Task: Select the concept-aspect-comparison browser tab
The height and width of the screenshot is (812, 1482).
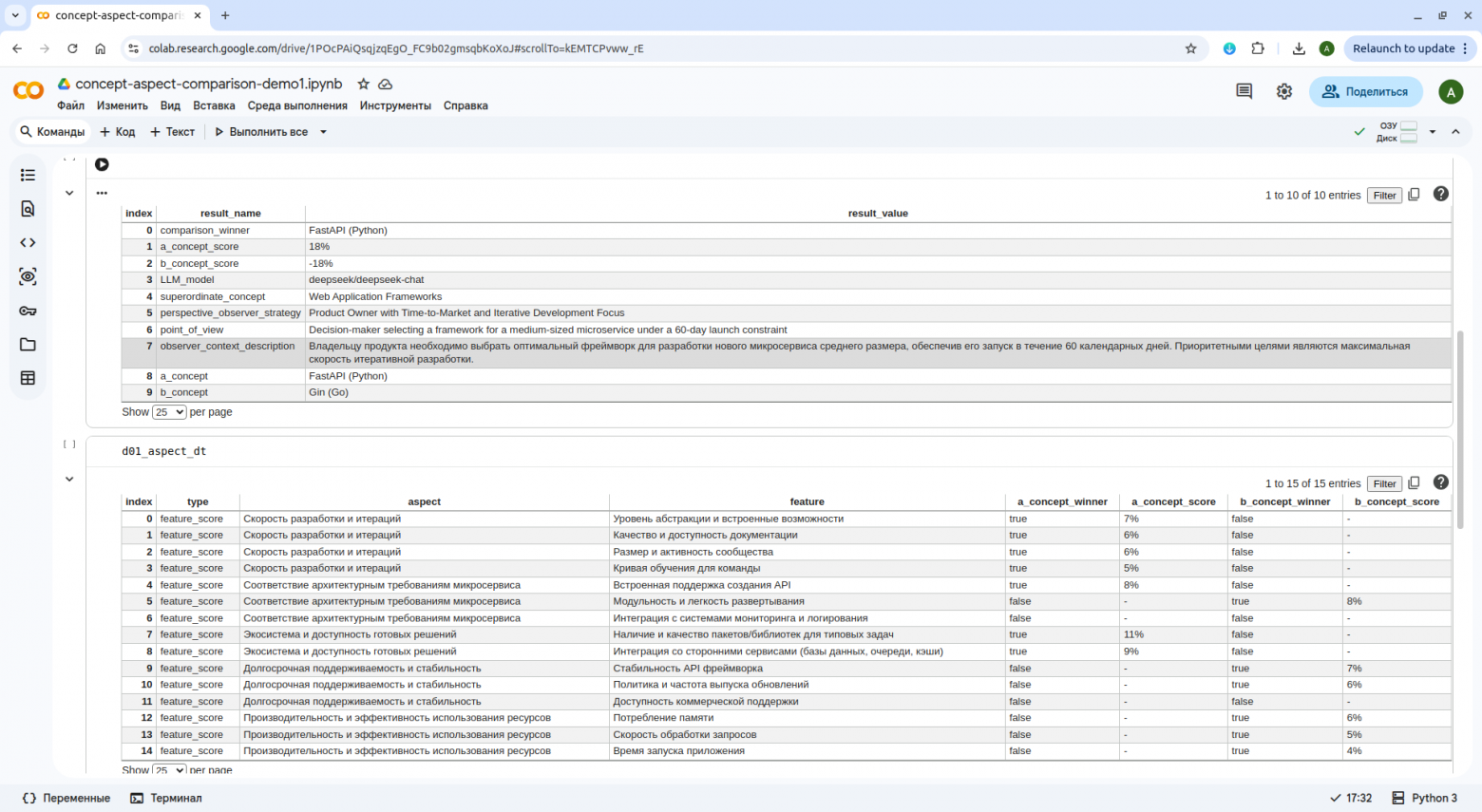Action: pyautogui.click(x=118, y=15)
